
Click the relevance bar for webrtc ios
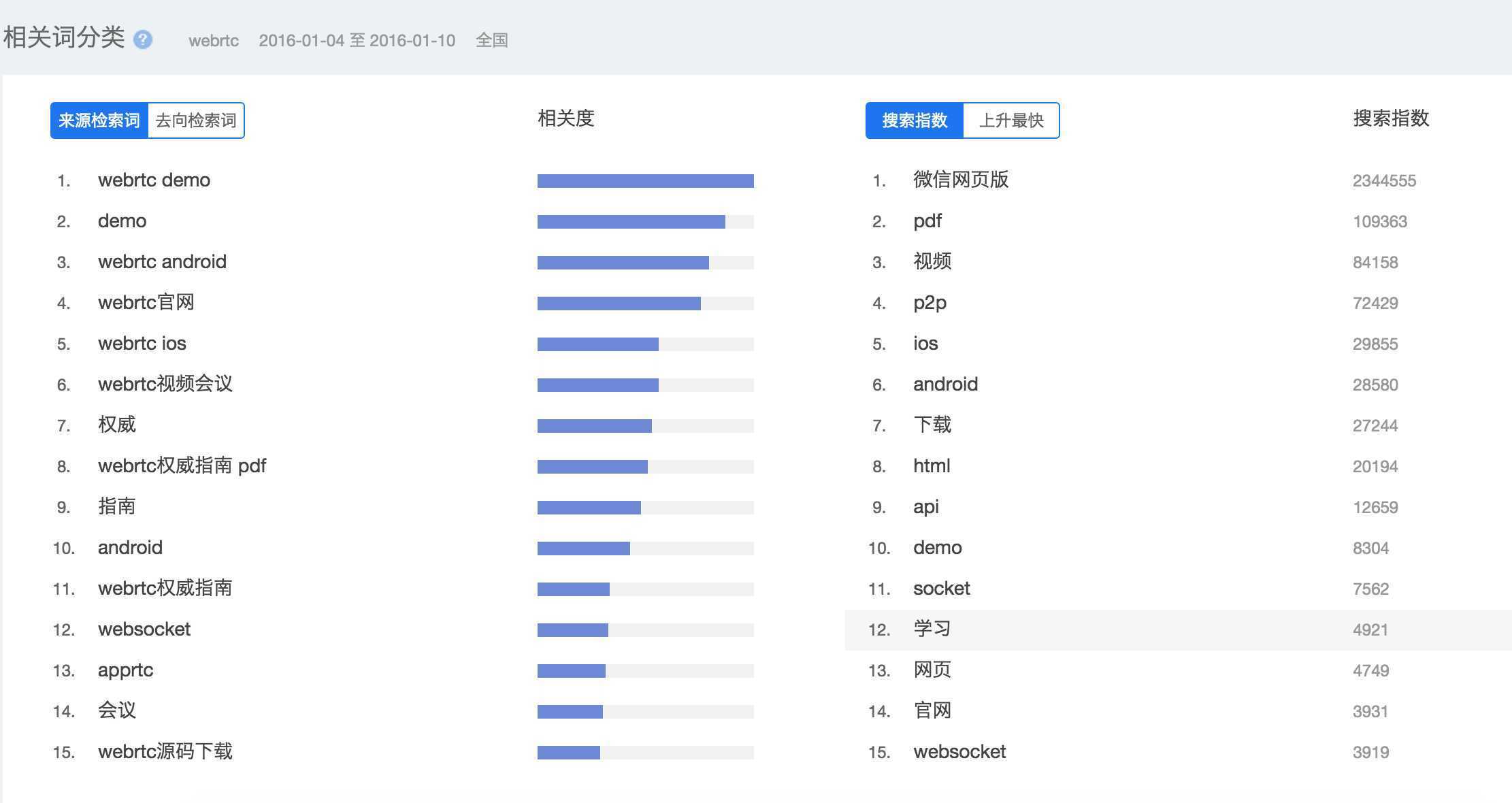pyautogui.click(x=597, y=344)
